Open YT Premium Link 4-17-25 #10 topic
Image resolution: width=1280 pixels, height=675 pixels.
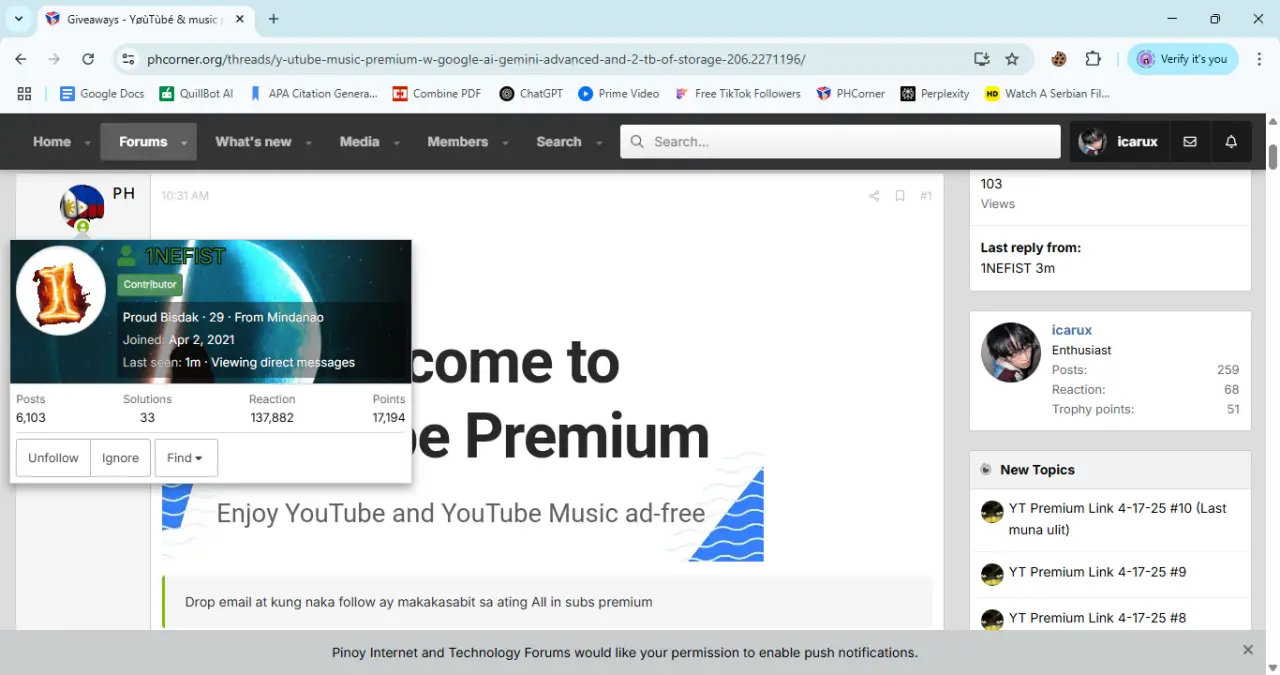[1117, 519]
